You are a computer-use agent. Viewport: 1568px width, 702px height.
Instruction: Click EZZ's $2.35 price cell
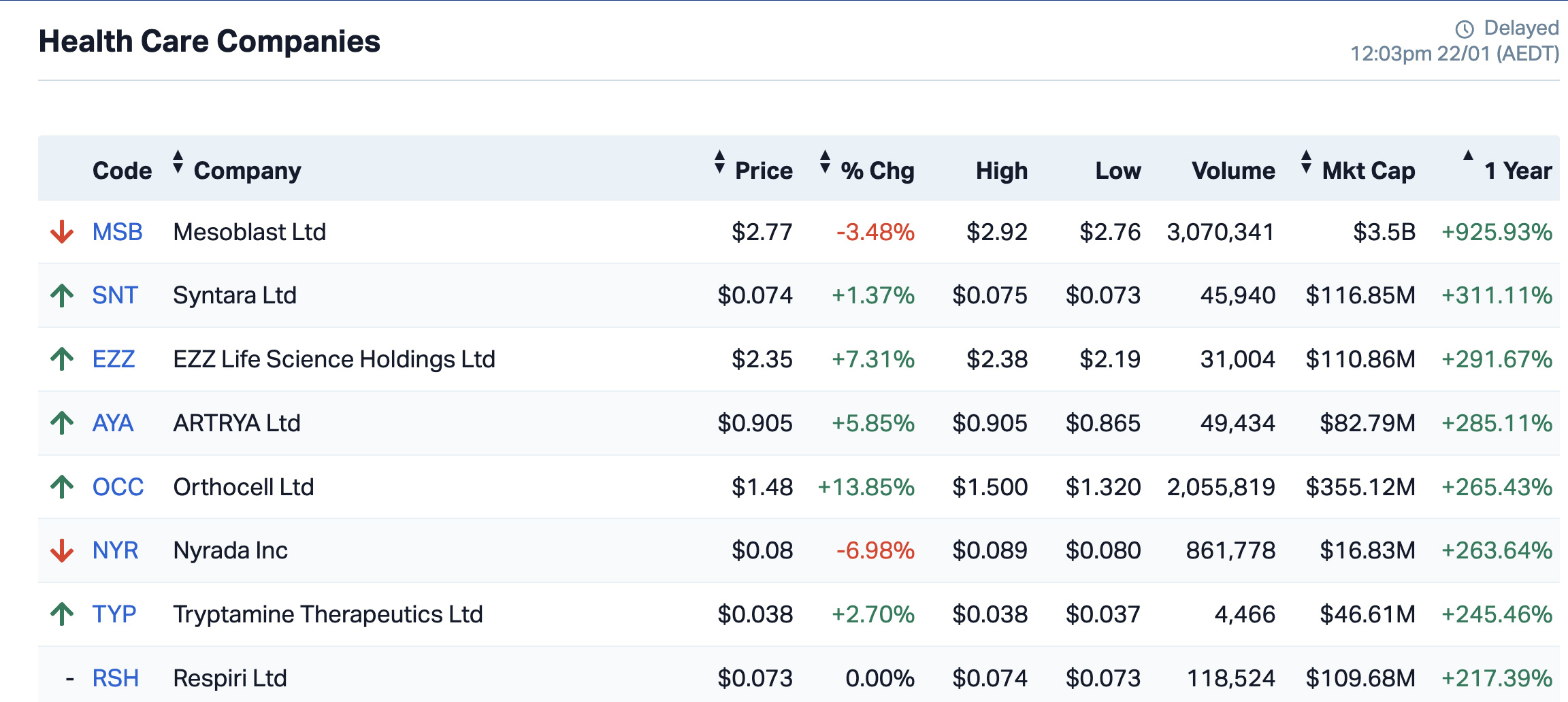762,359
